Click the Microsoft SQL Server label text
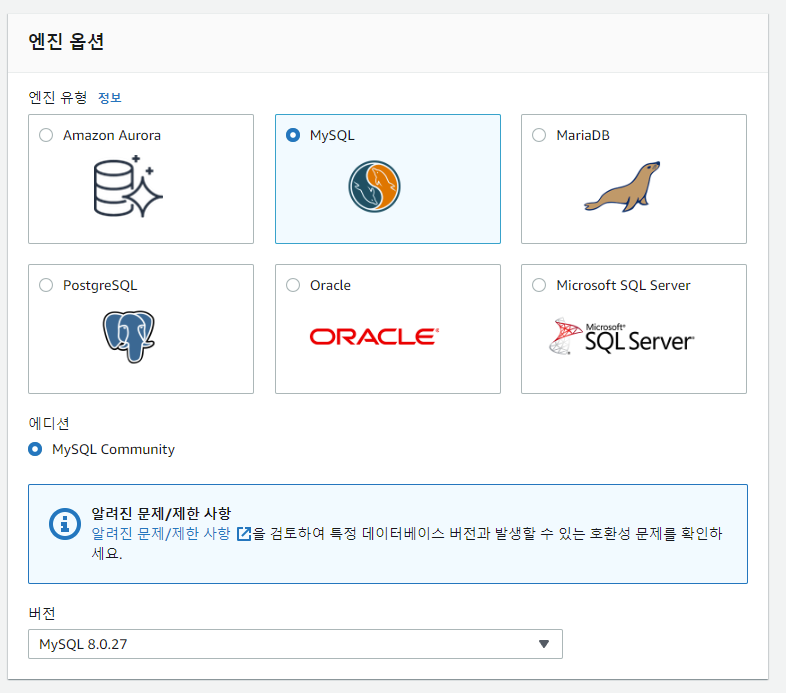The width and height of the screenshot is (786, 693). tap(623, 285)
